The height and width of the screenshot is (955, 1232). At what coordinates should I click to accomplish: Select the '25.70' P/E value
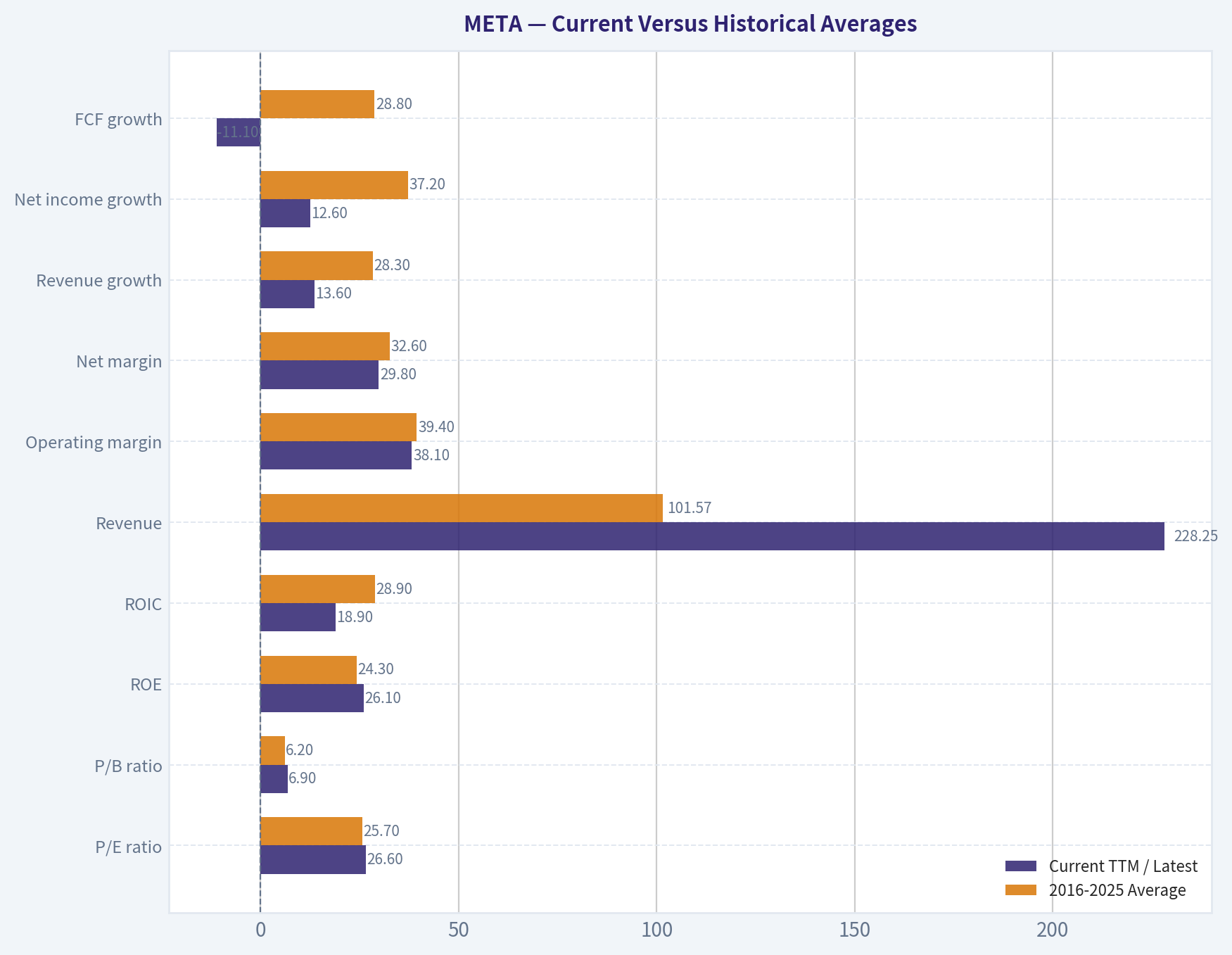381,831
